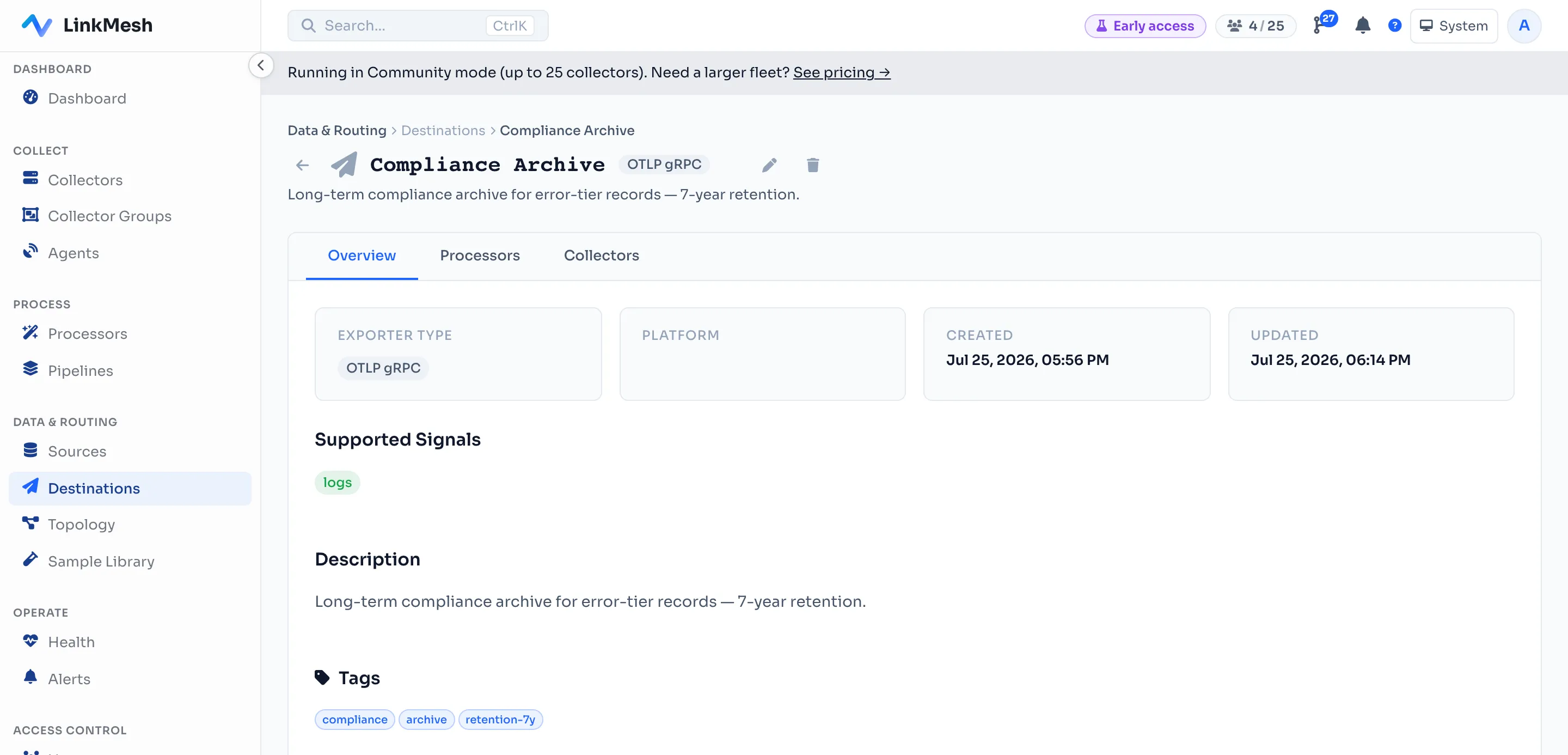Click the paper plane icon beside the title

pos(344,165)
